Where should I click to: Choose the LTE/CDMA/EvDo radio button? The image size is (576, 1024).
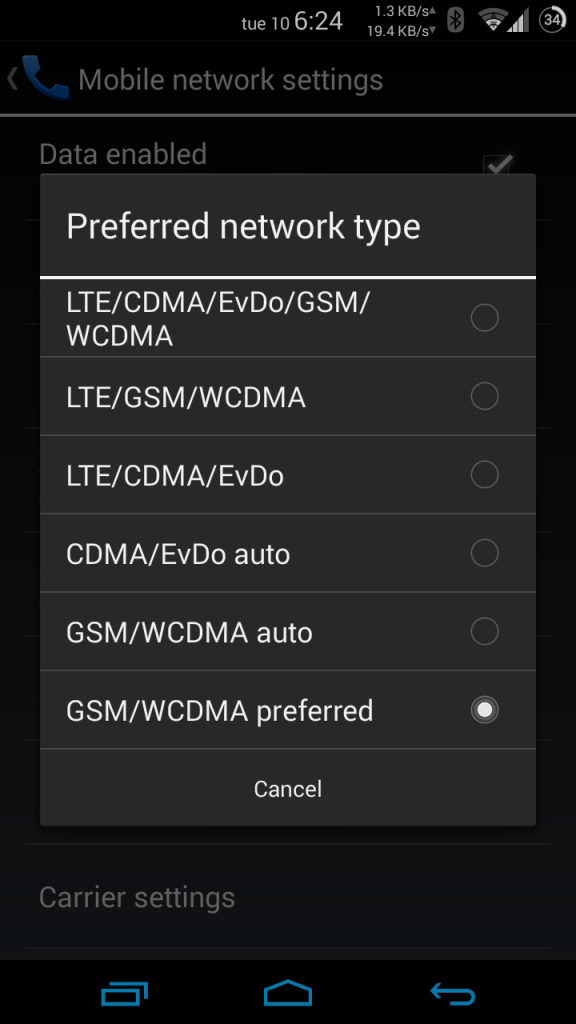(x=485, y=475)
